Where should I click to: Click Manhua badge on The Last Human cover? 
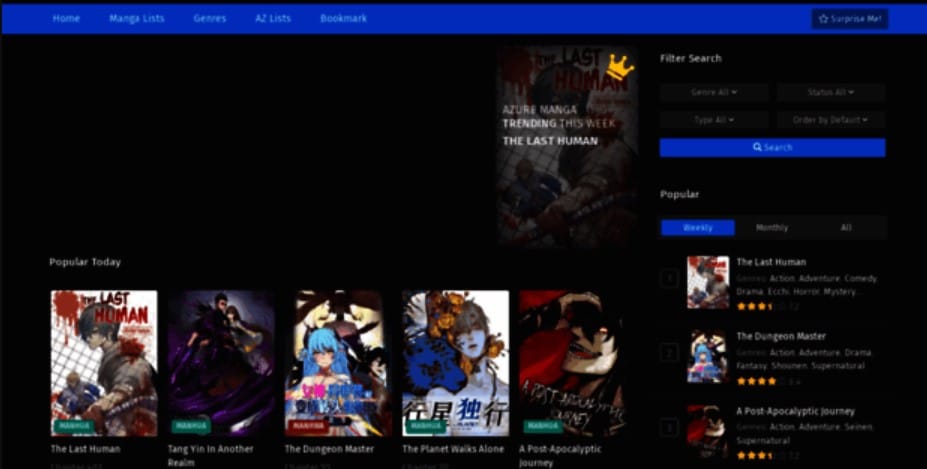point(74,426)
